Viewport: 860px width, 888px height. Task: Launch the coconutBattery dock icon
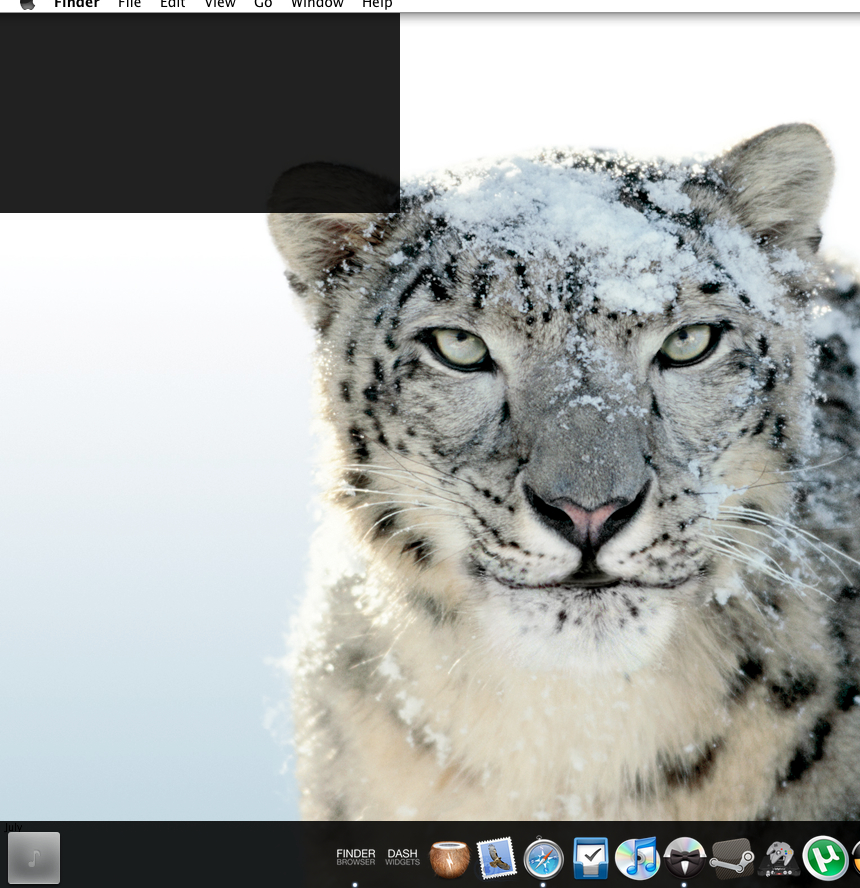450,859
